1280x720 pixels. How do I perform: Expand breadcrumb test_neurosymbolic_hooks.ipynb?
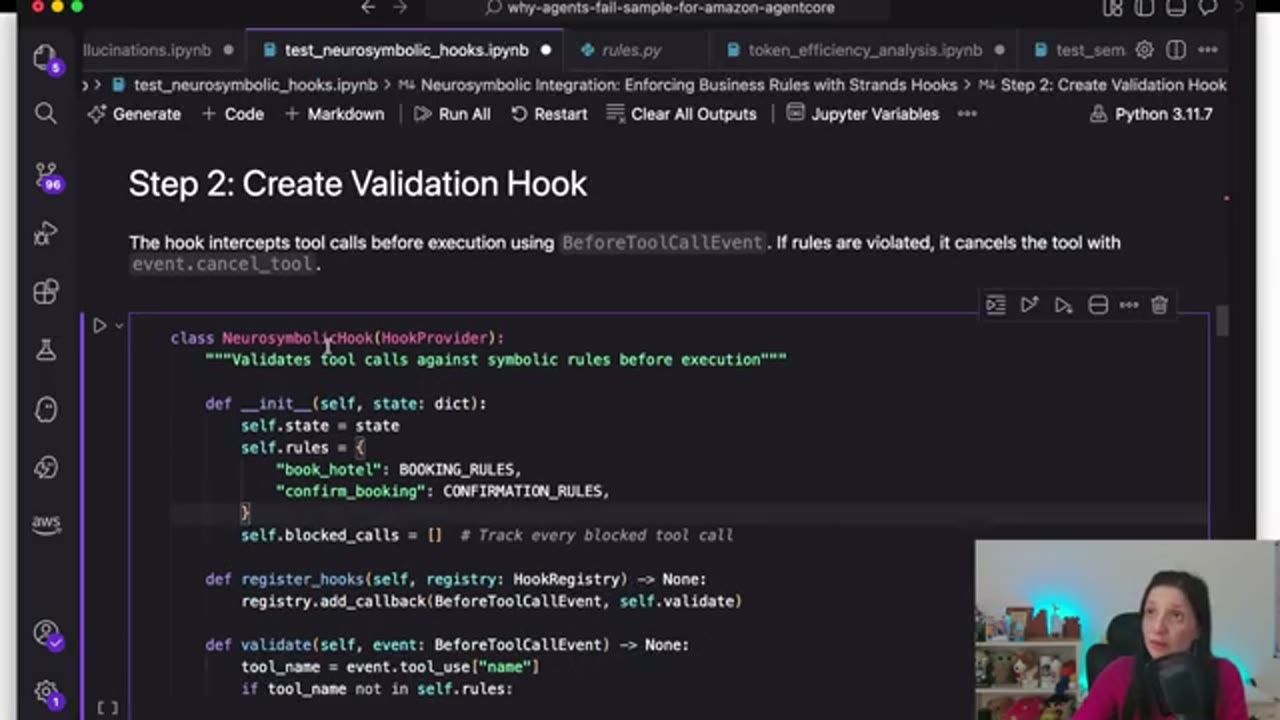pos(245,85)
